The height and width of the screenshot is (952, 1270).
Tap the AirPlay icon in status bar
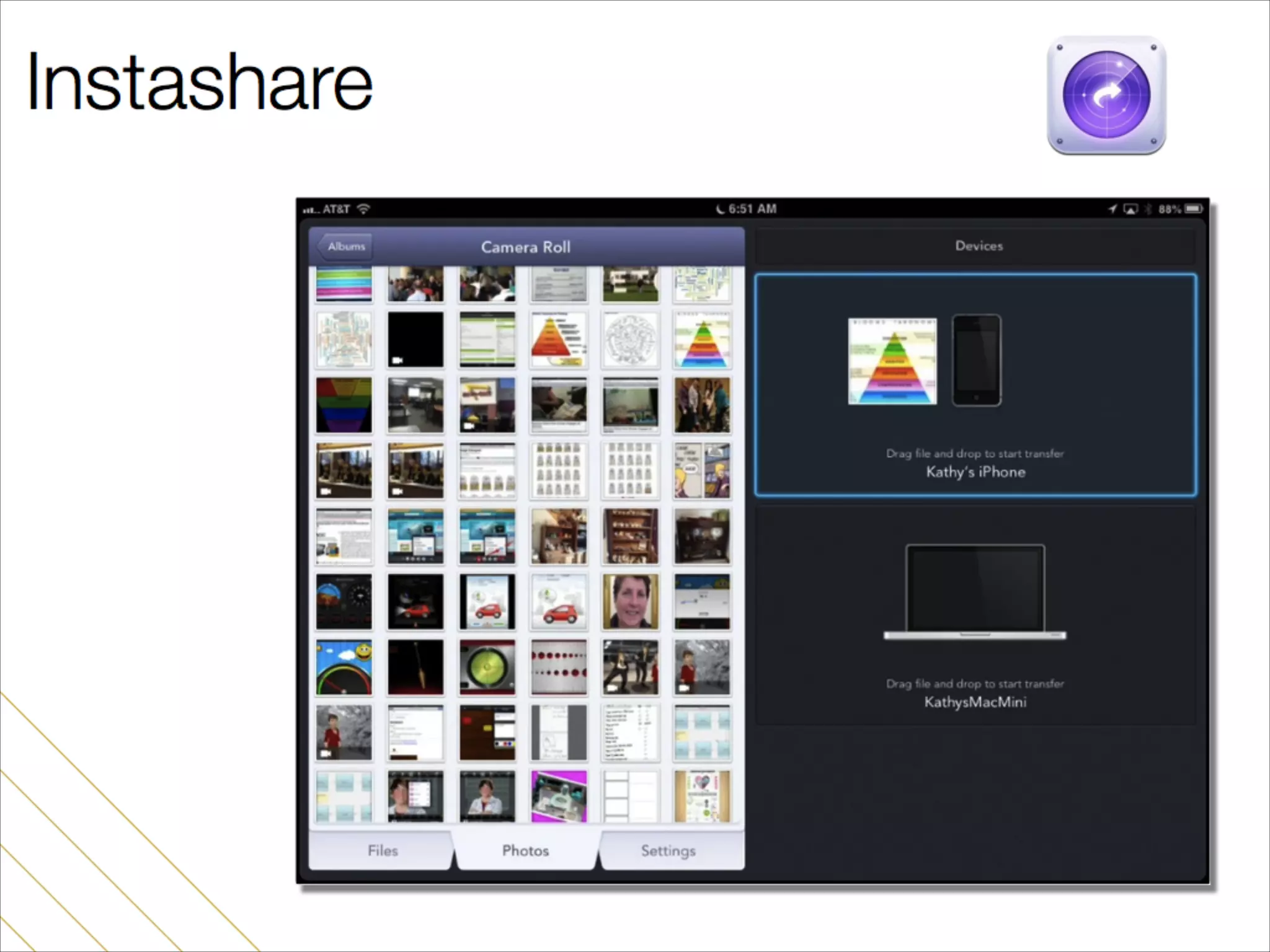coord(1130,209)
